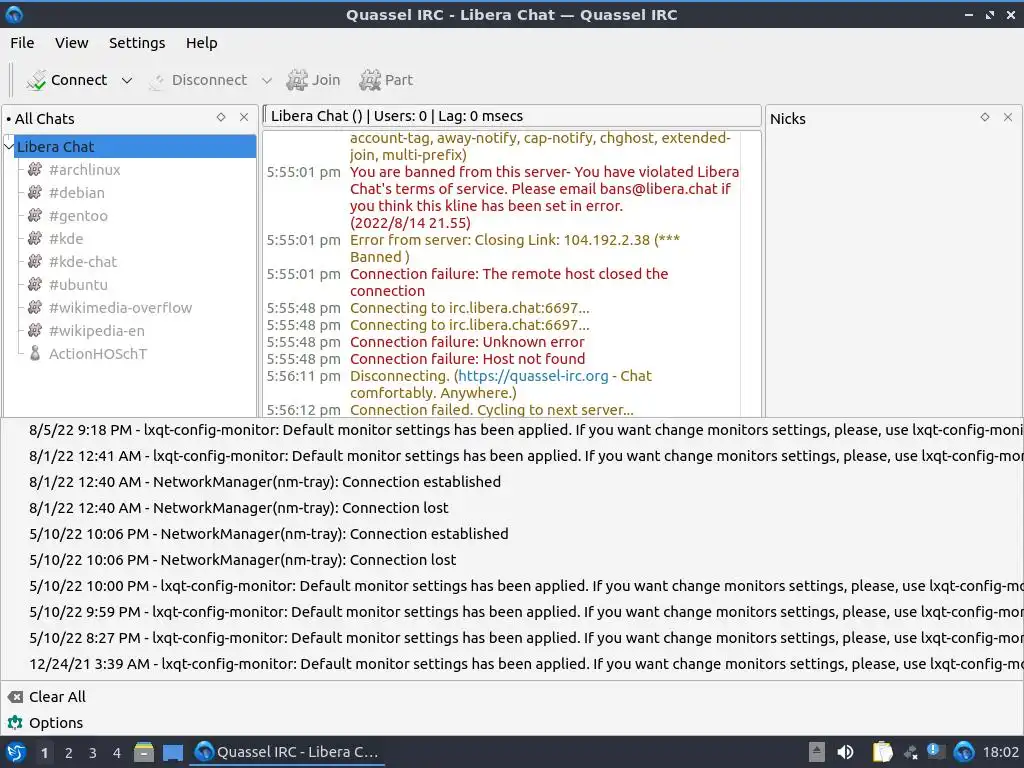Click the 'Error from server: Closing Link' message
This screenshot has width=1024, height=768.
point(515,248)
